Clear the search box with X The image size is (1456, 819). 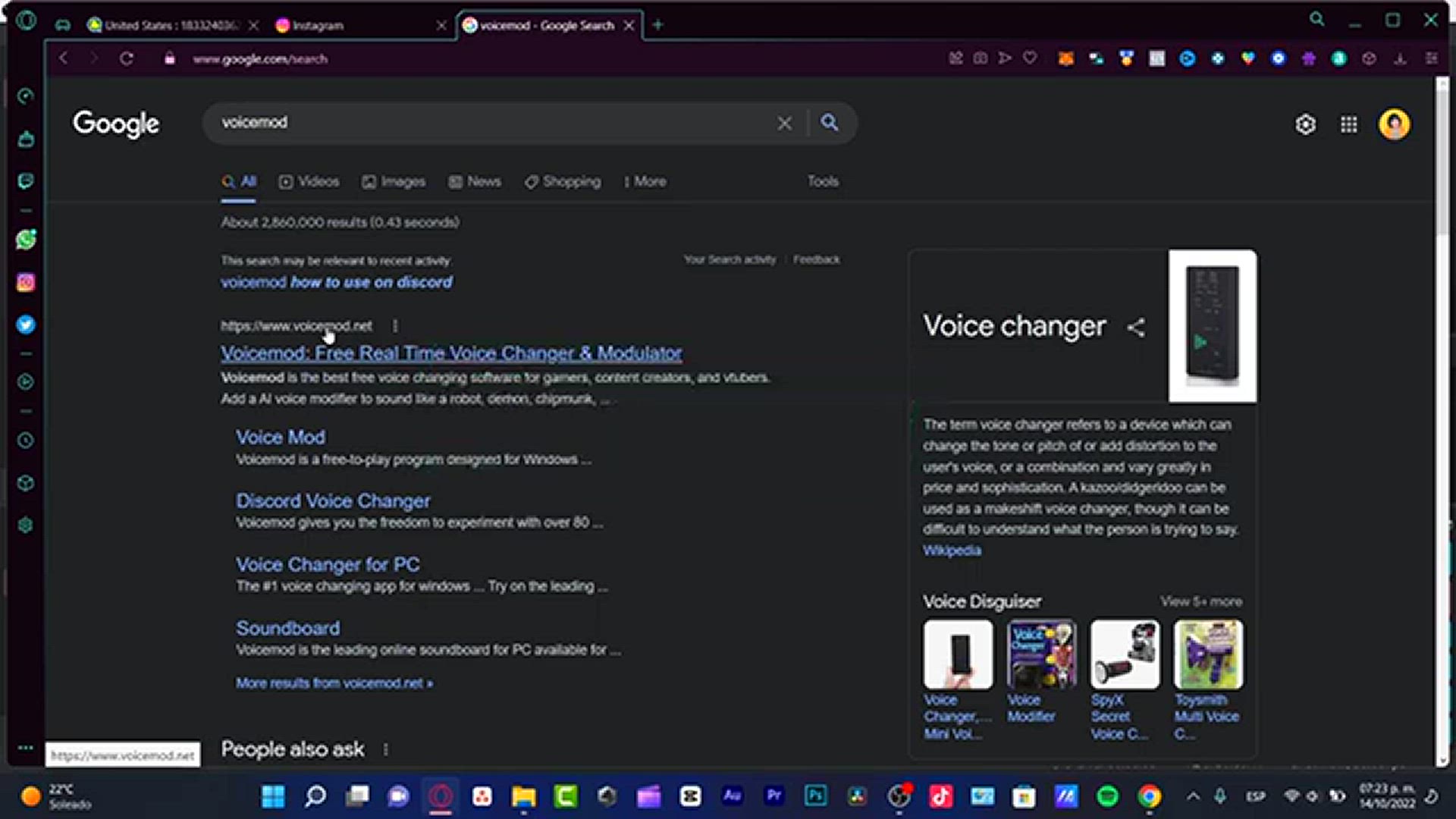point(785,123)
